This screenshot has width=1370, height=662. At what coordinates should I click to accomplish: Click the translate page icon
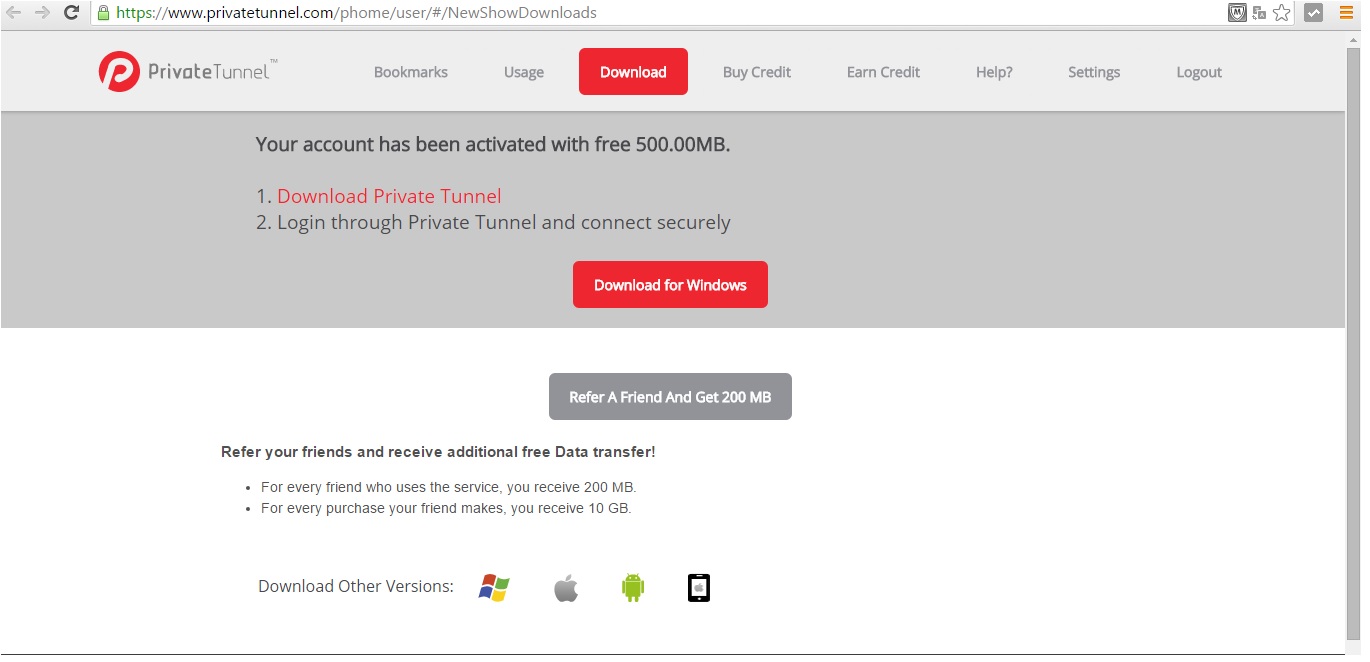coord(1259,13)
